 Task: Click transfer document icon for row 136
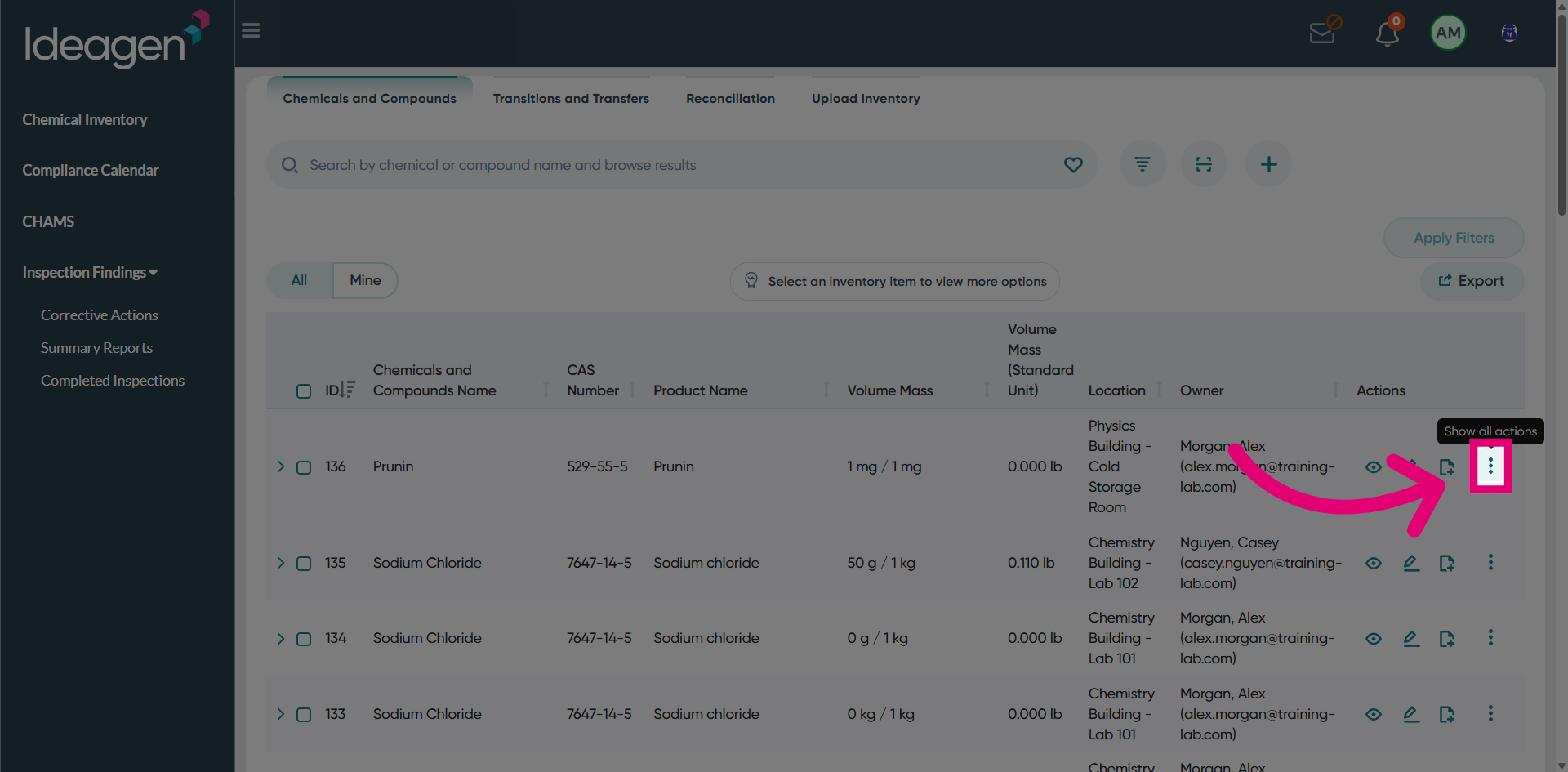point(1446,467)
